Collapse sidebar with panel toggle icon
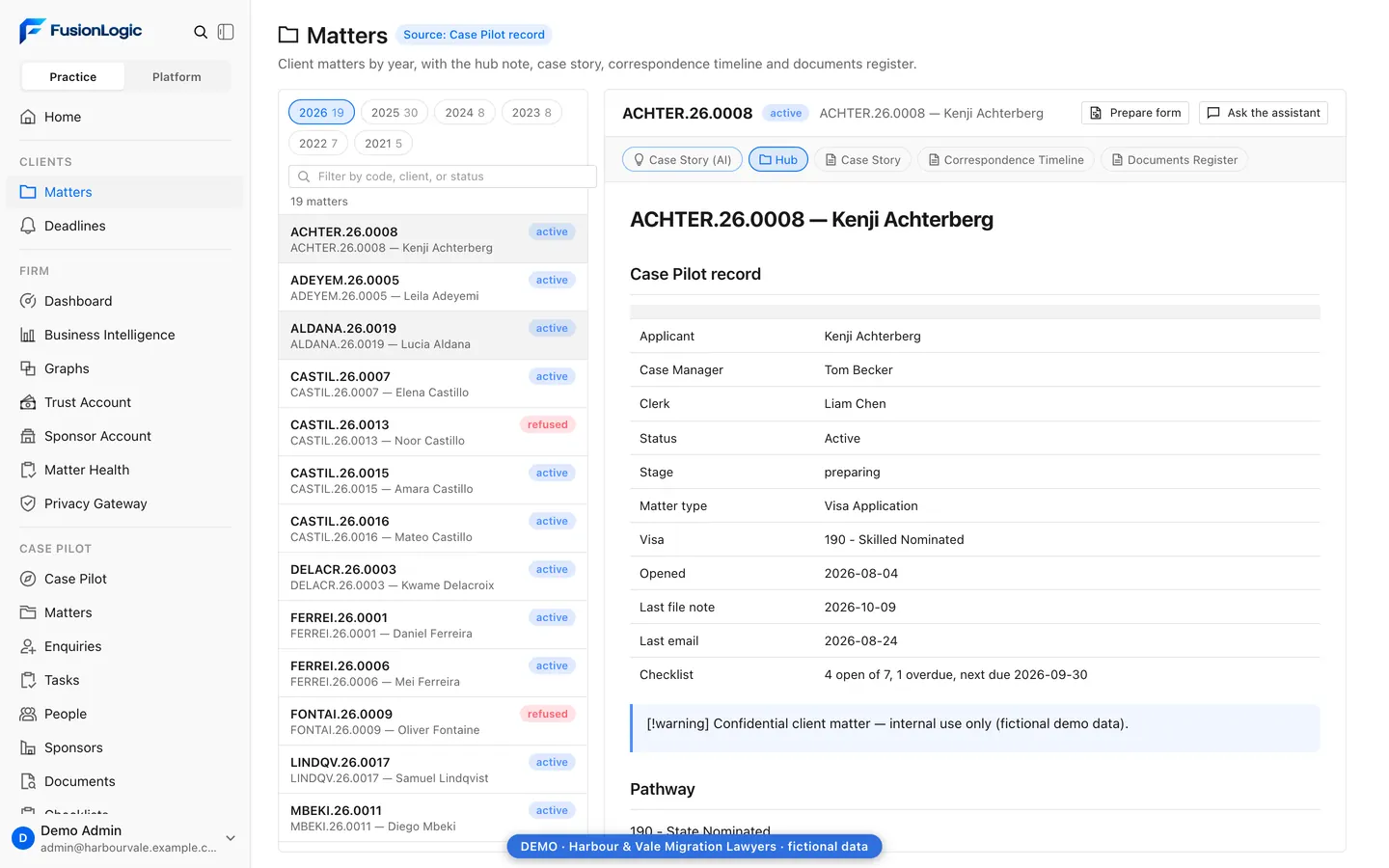1389x868 pixels. pos(226,32)
